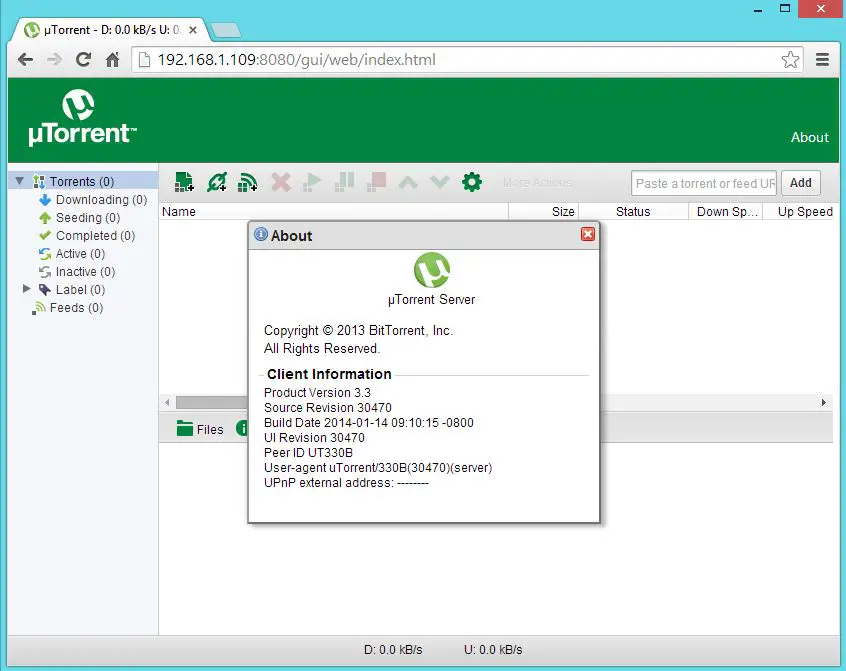Screen dimensions: 846x671
Task: Click the Add Torrent from URL icon
Action: (x=216, y=182)
